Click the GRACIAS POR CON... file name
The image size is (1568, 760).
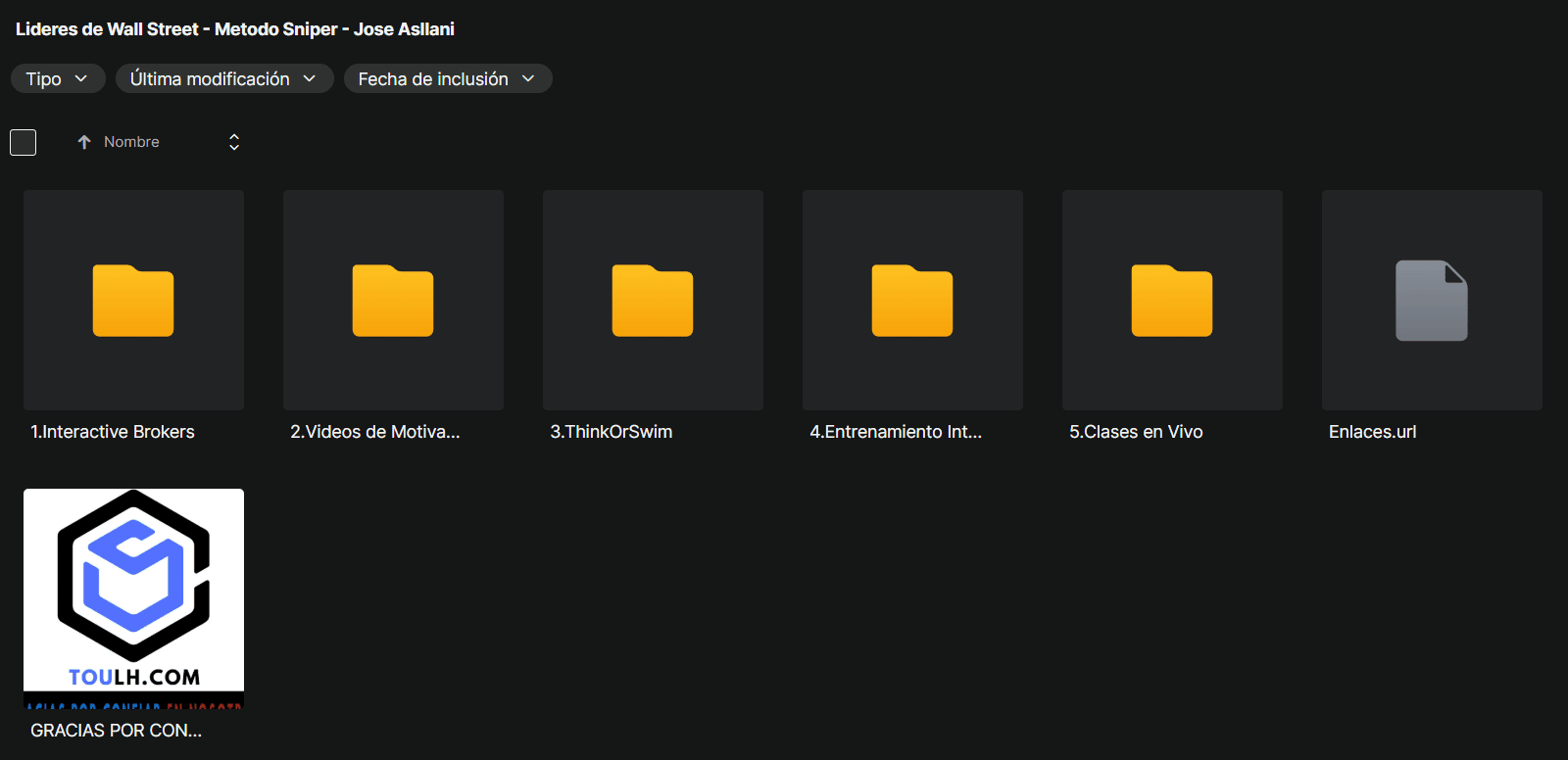pos(116,731)
